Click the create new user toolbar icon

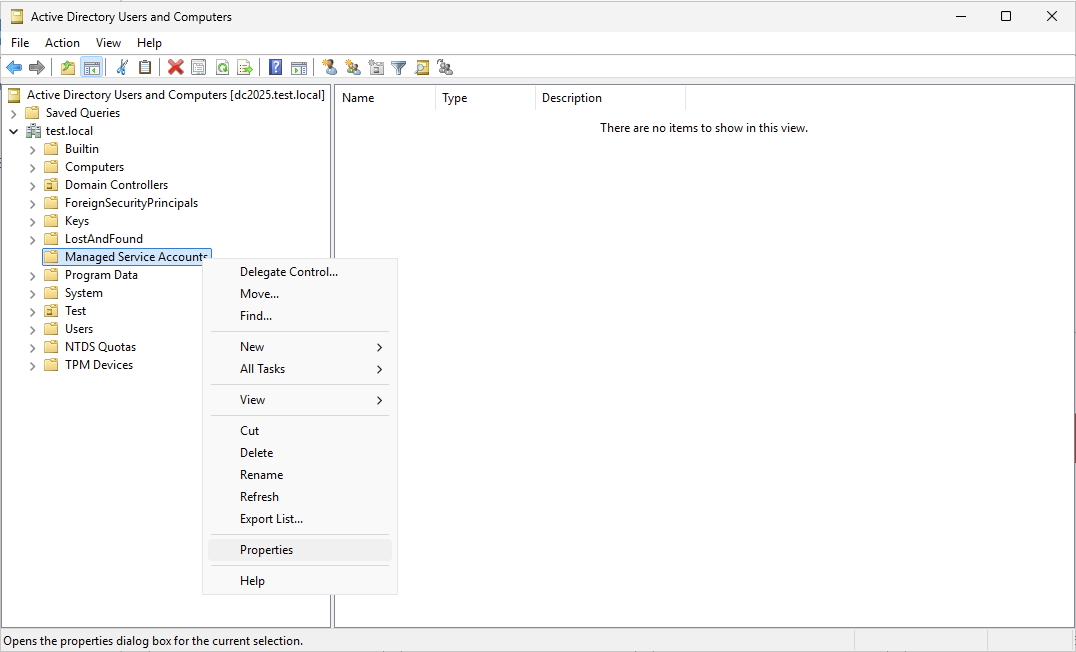pyautogui.click(x=330, y=67)
